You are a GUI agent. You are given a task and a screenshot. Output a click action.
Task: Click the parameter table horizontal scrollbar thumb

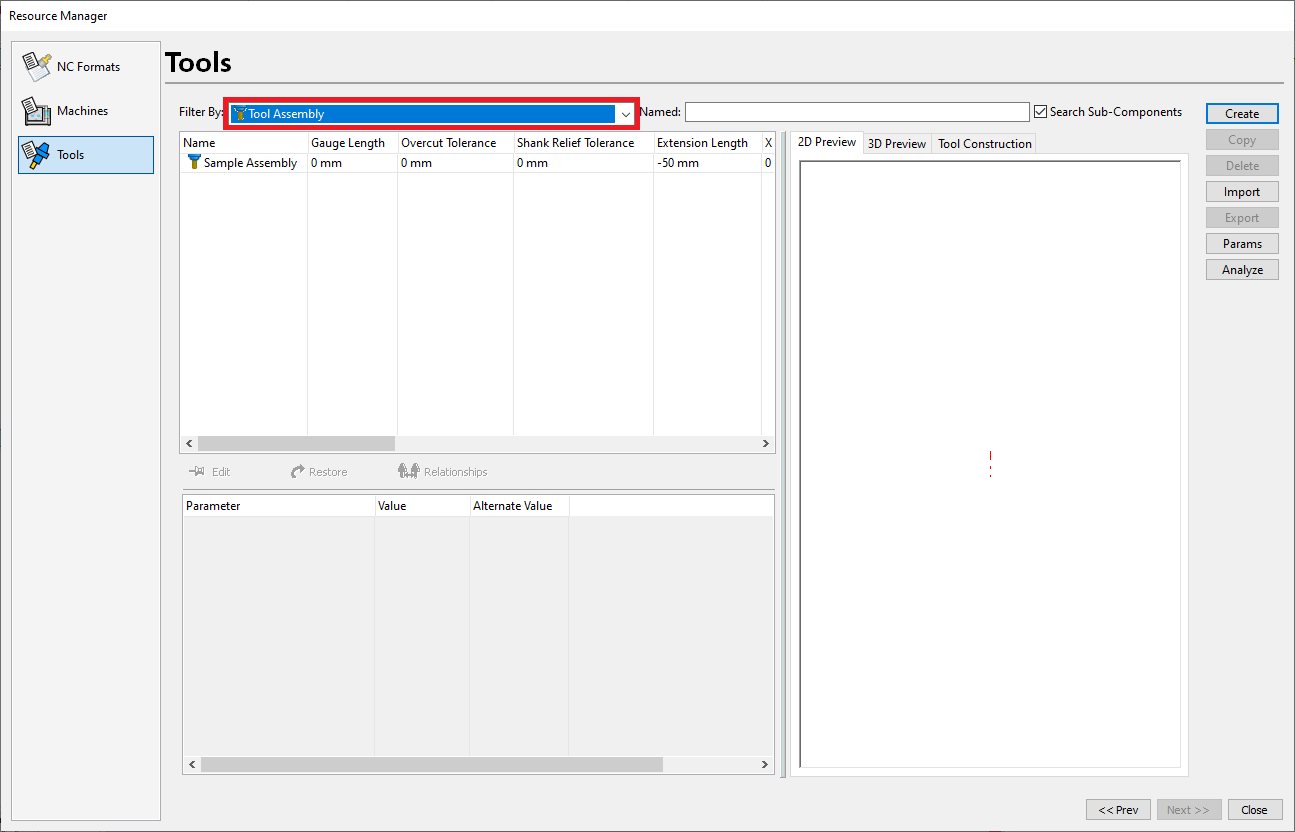pos(431,764)
